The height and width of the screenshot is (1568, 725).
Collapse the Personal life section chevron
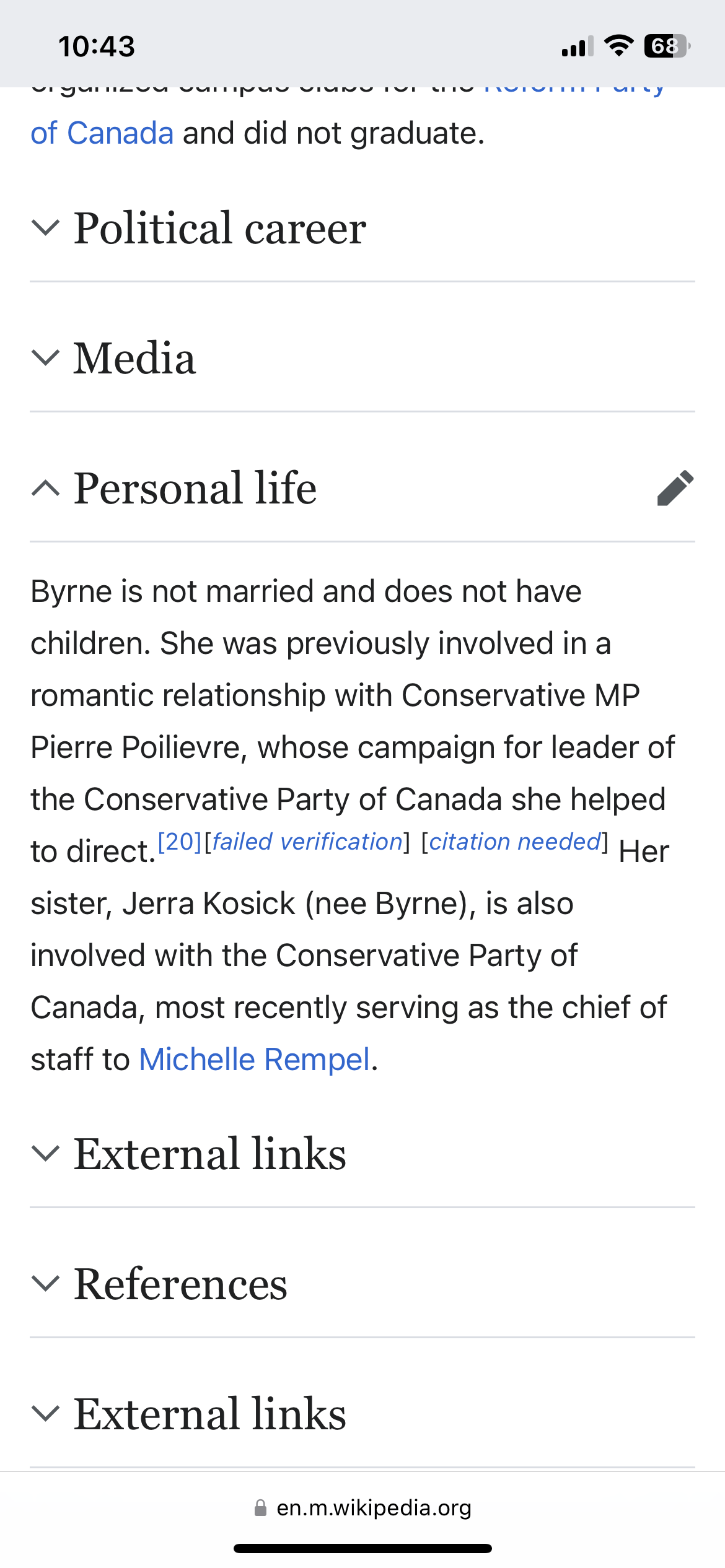pos(45,488)
